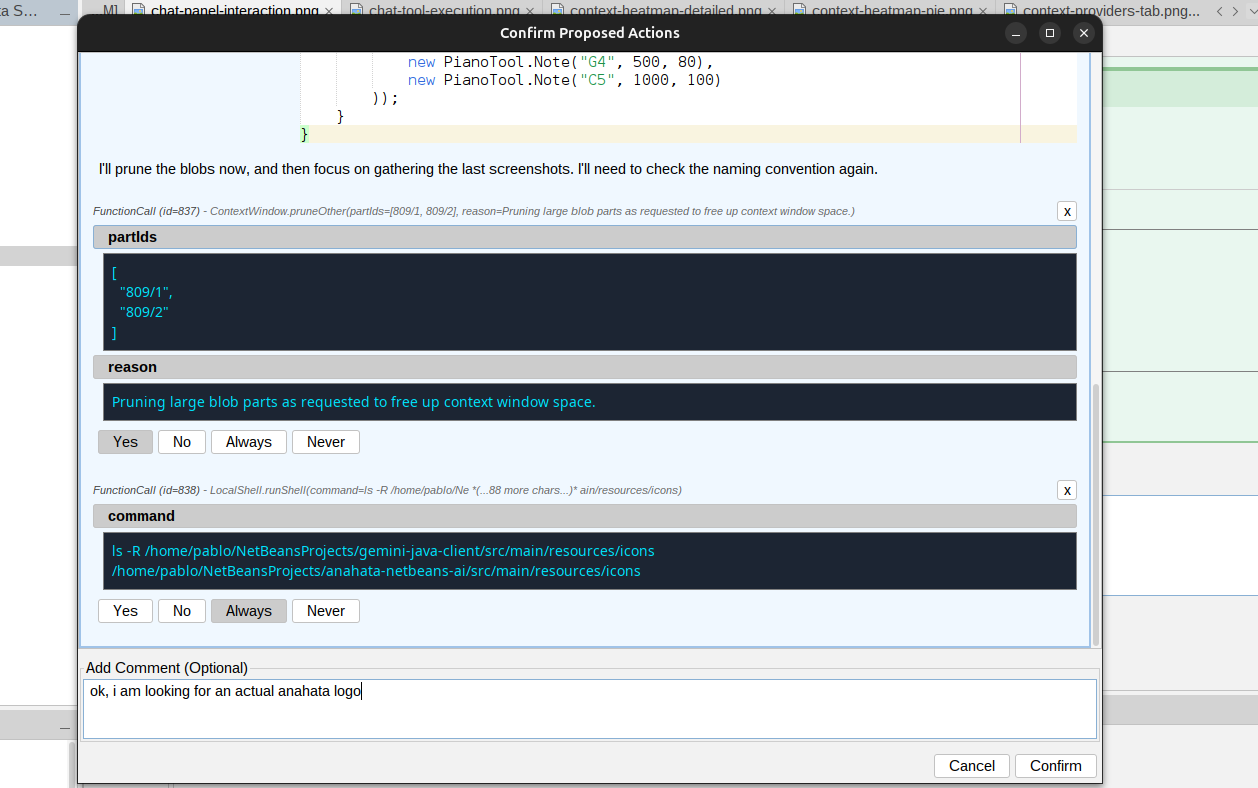The width and height of the screenshot is (1258, 788).
Task: Select Yes for the pruneOther function call
Action: 125,442
